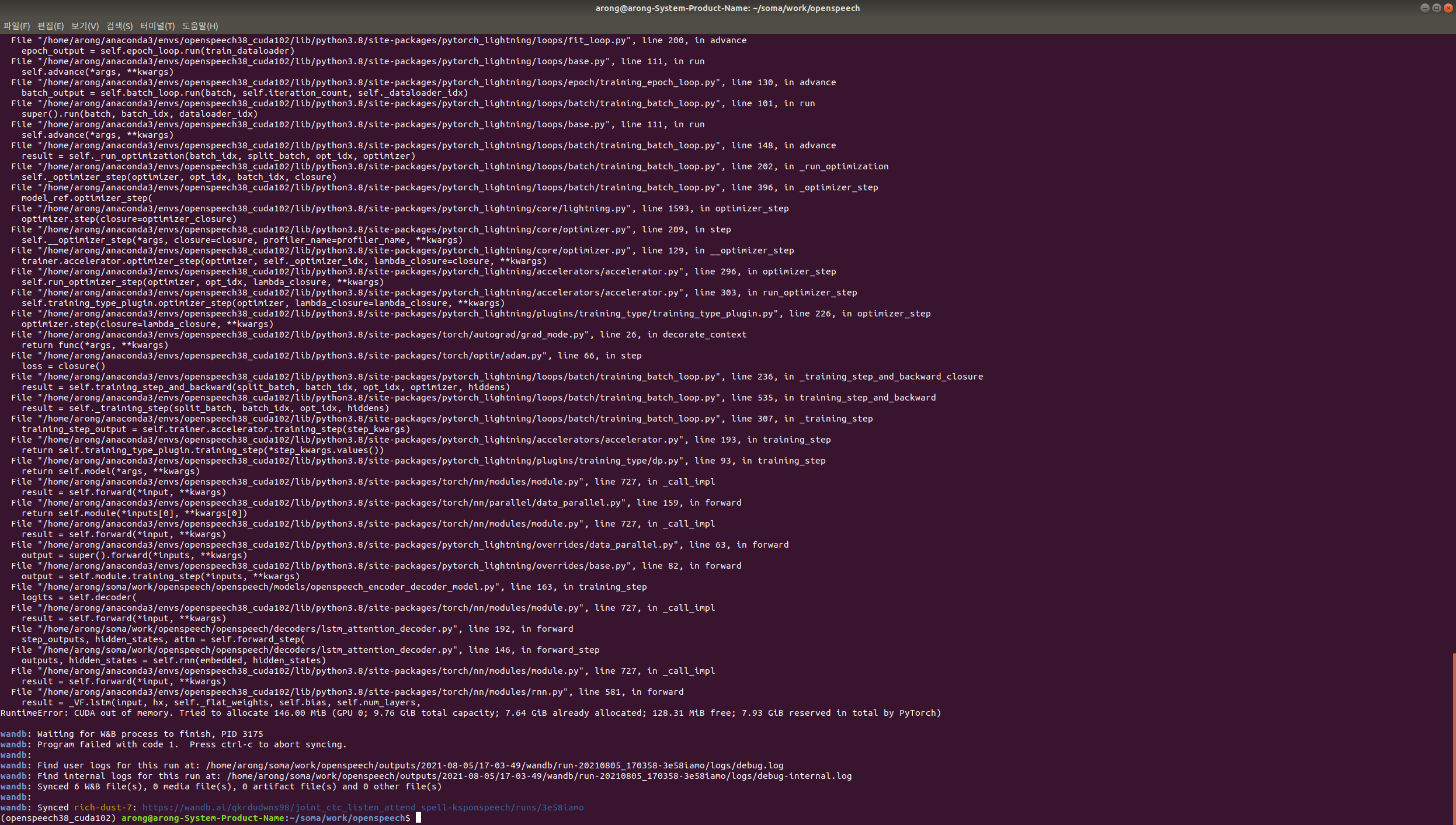Open the 터미널(T) menu
The width and height of the screenshot is (1456, 825).
click(x=157, y=26)
